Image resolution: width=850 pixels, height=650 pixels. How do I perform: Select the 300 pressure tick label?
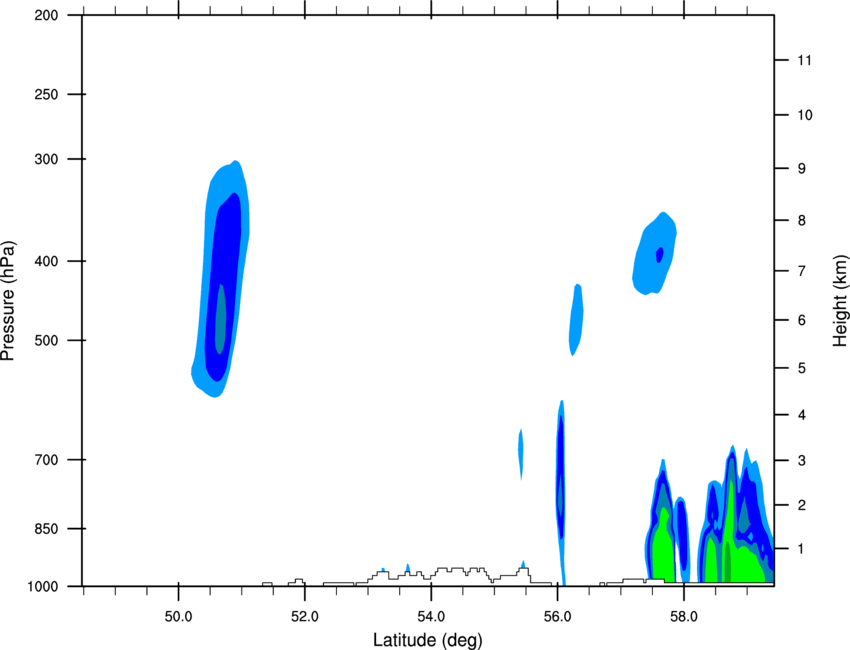point(46,159)
